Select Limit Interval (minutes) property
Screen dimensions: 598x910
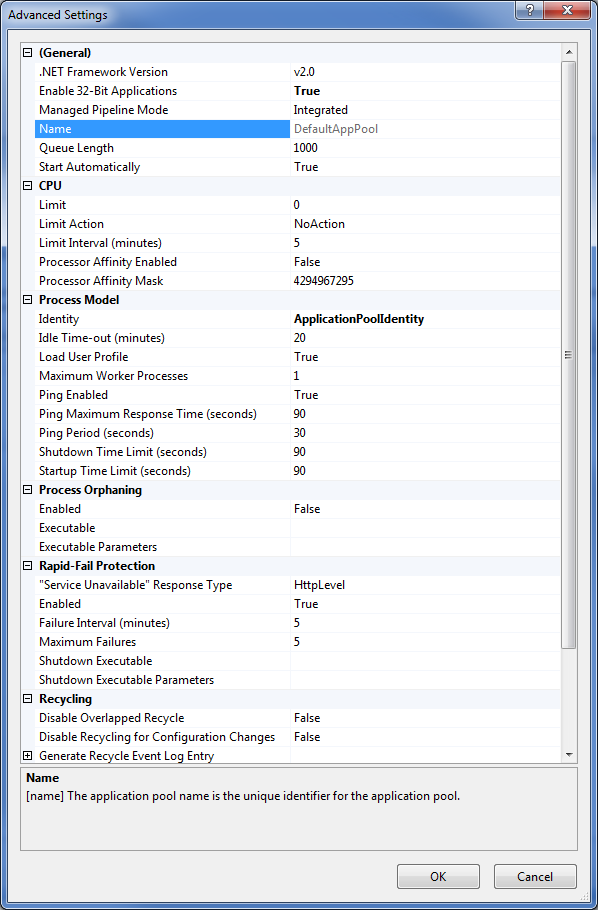coord(163,243)
